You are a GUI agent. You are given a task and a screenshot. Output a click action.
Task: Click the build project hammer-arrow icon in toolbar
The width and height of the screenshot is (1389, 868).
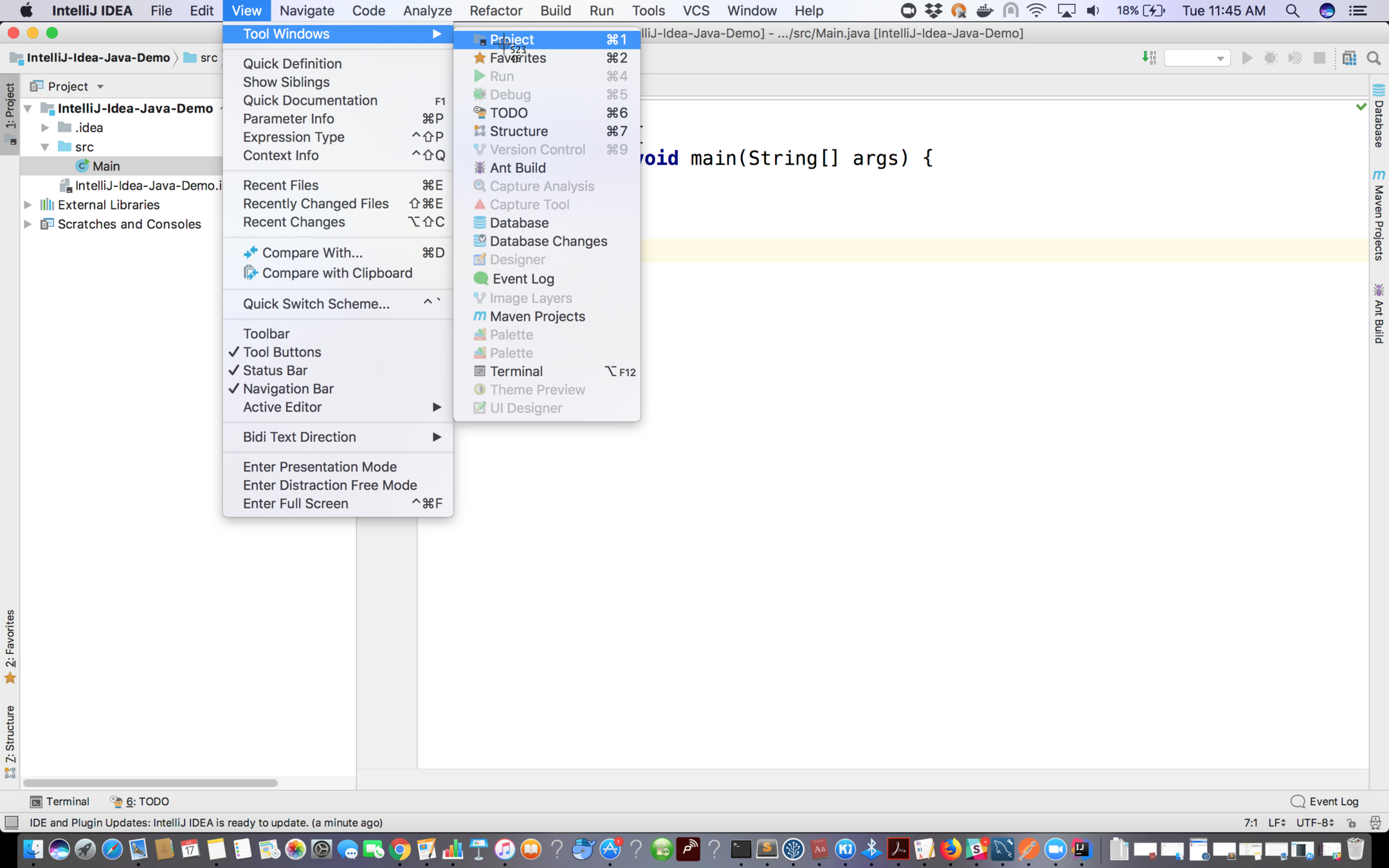point(1149,58)
